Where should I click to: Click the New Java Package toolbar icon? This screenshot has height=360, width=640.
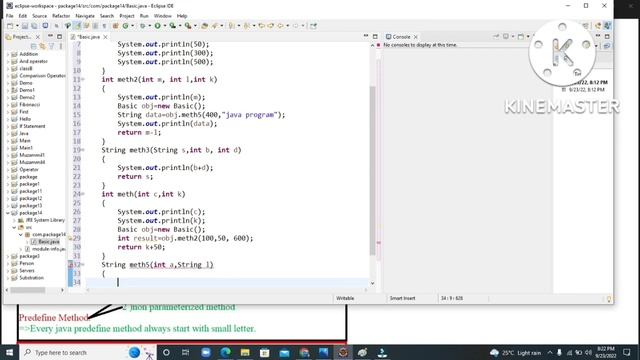click(x=116, y=26)
